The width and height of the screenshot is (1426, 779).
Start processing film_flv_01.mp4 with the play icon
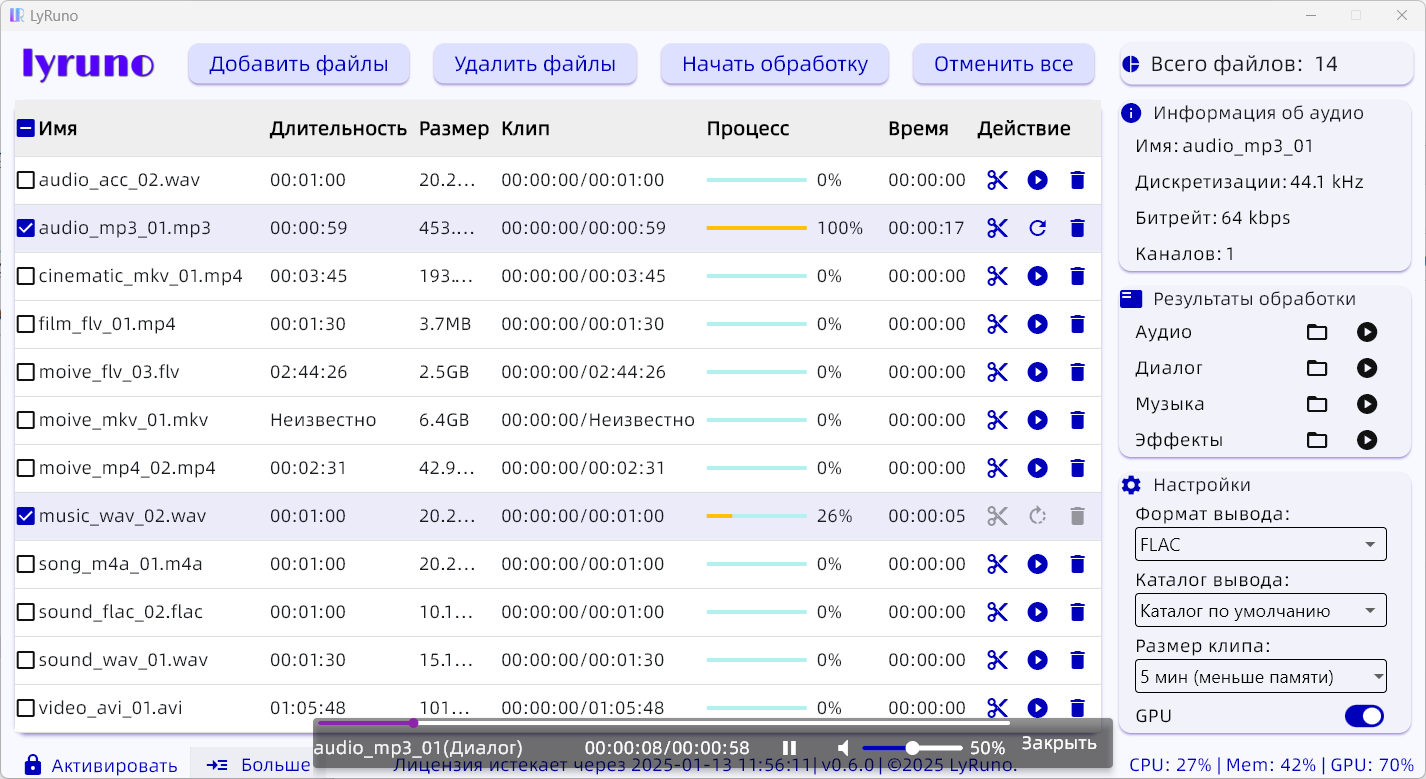pos(1037,324)
